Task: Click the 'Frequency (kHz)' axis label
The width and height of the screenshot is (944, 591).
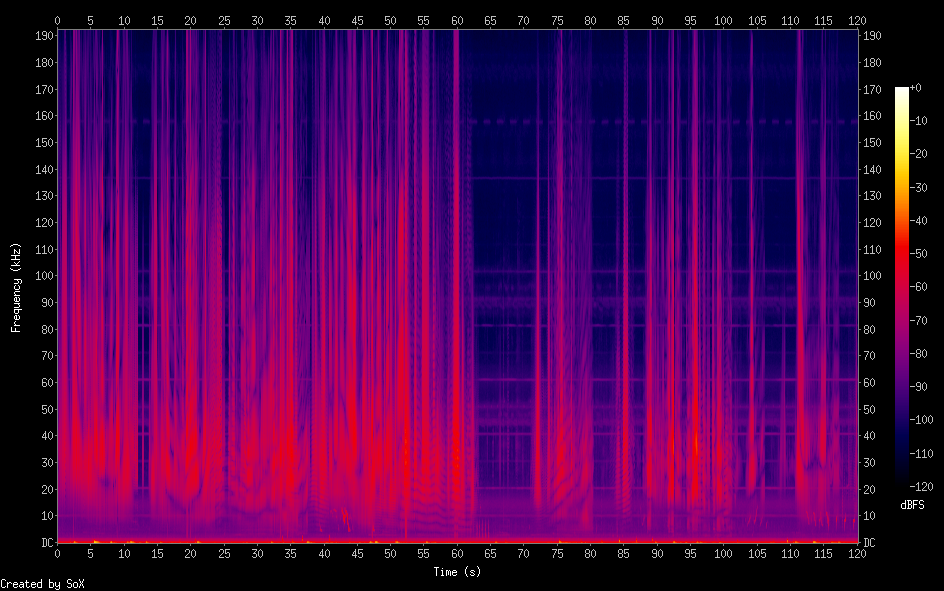Action: pos(16,287)
